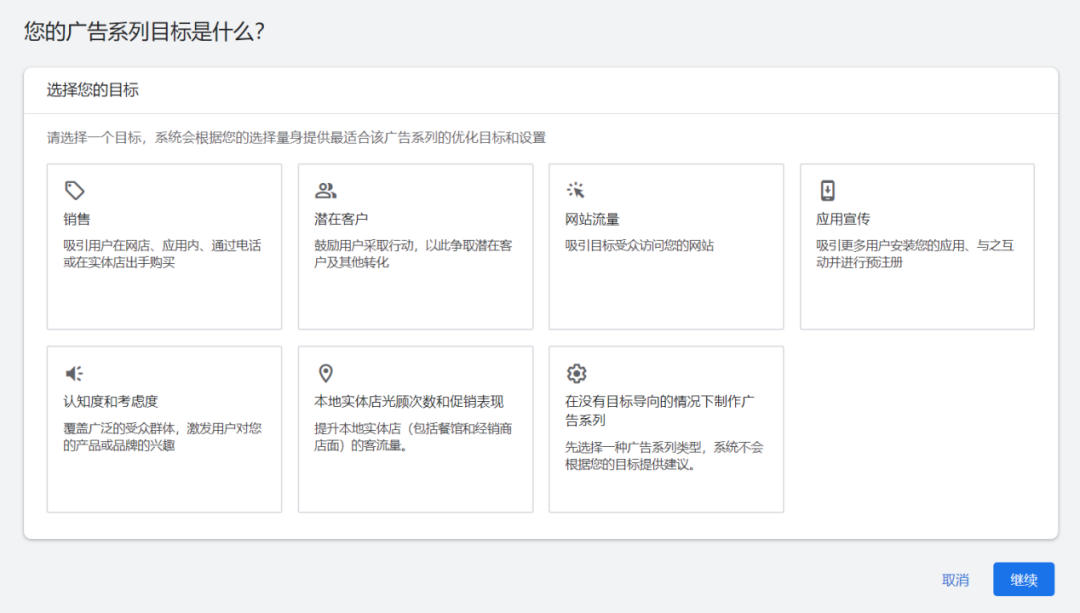The height and width of the screenshot is (613, 1080).
Task: Select the 销售 goal card
Action: click(165, 247)
